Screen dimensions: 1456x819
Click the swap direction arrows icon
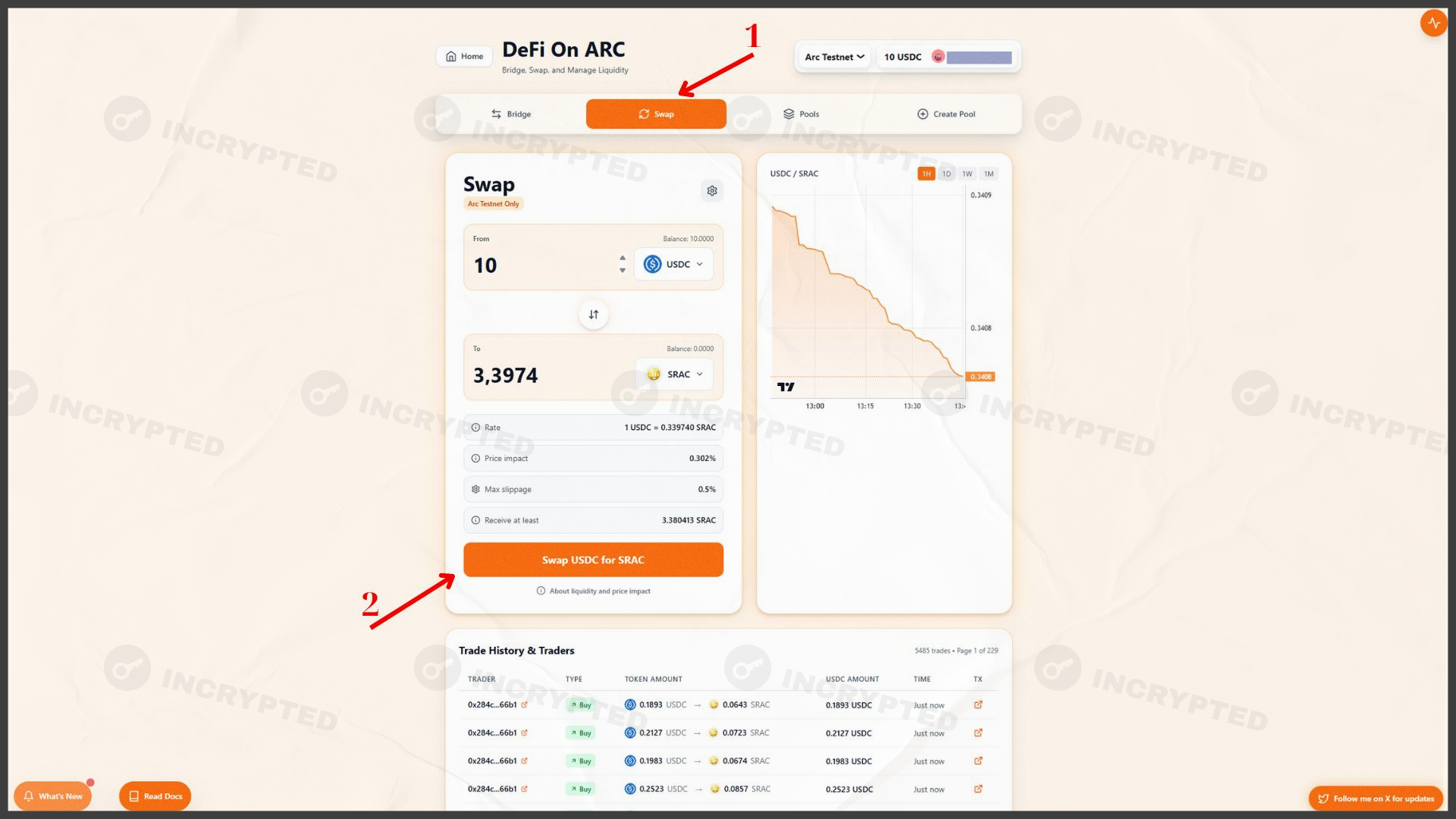coord(593,314)
